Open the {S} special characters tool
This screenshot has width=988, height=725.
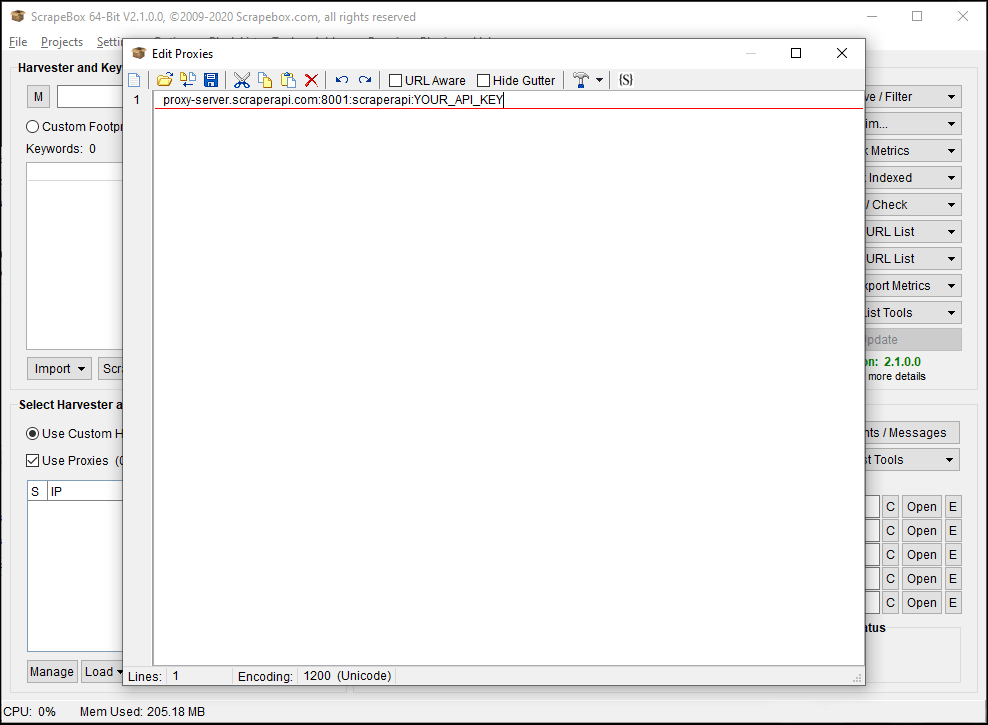point(625,80)
